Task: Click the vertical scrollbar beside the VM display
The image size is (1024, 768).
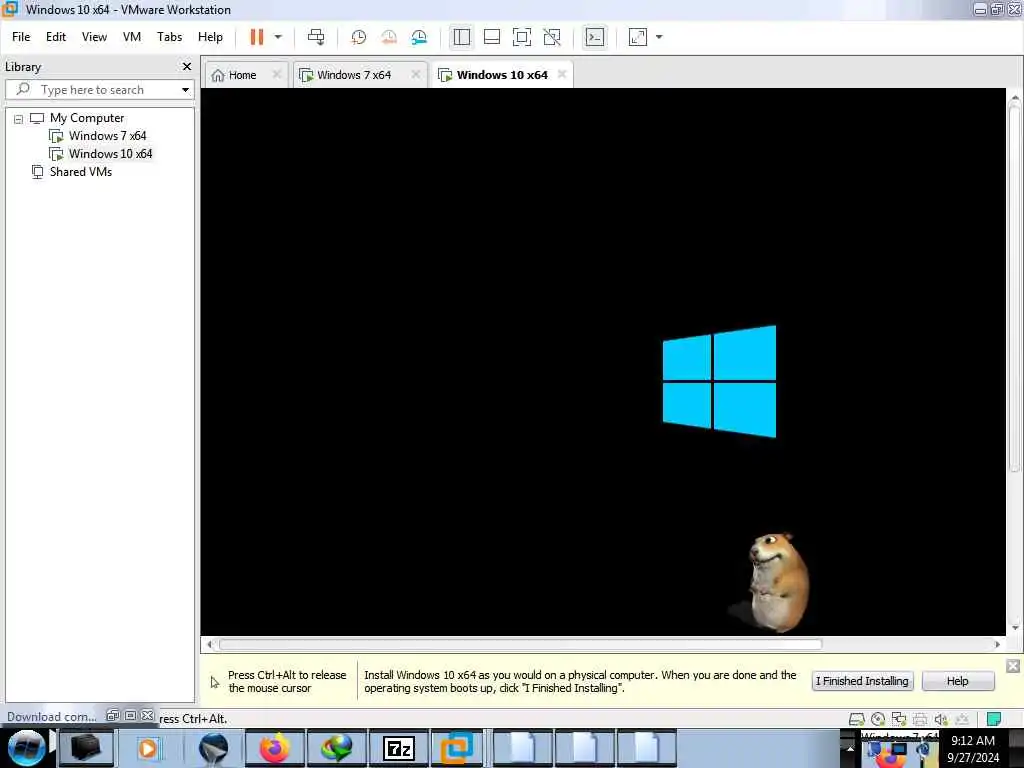Action: pyautogui.click(x=1014, y=287)
